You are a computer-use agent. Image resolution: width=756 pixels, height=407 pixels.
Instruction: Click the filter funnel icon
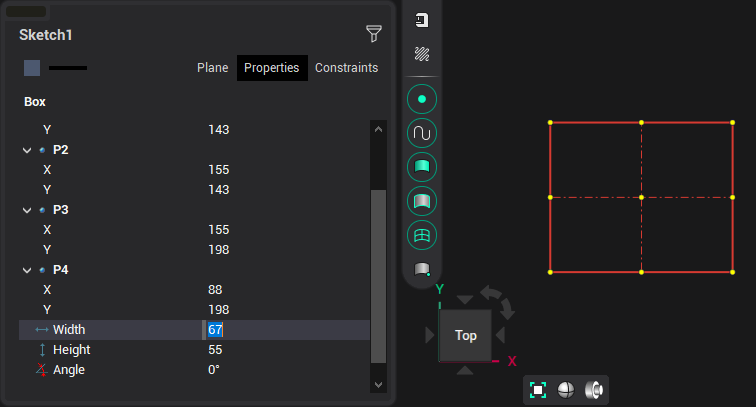[x=374, y=35]
